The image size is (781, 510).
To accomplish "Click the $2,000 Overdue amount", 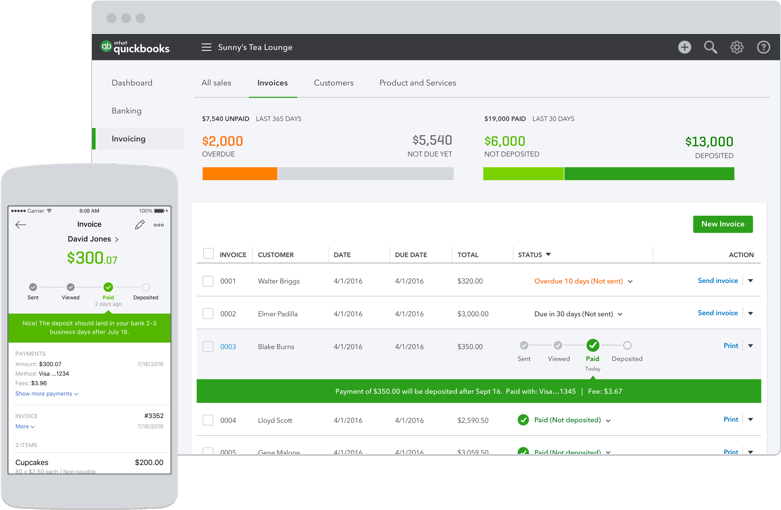I will pyautogui.click(x=223, y=141).
